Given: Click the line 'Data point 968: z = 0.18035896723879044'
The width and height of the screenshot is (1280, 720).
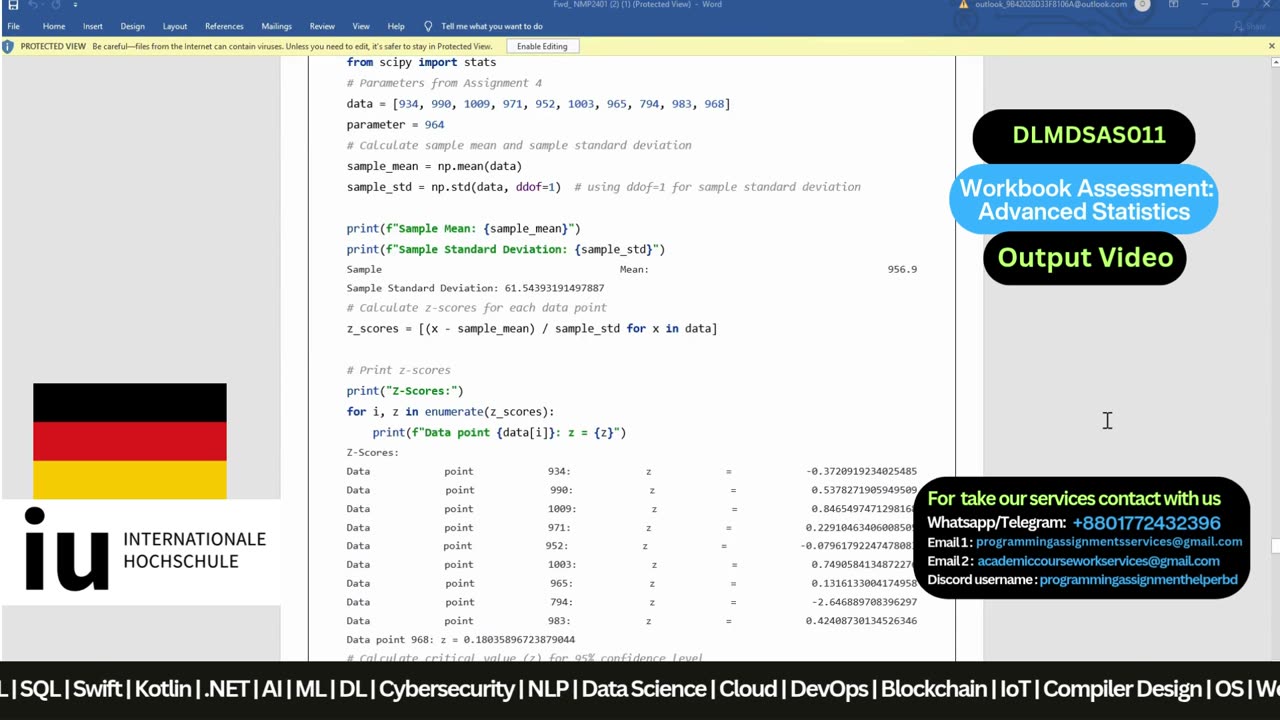Looking at the screenshot, I should coord(460,640).
